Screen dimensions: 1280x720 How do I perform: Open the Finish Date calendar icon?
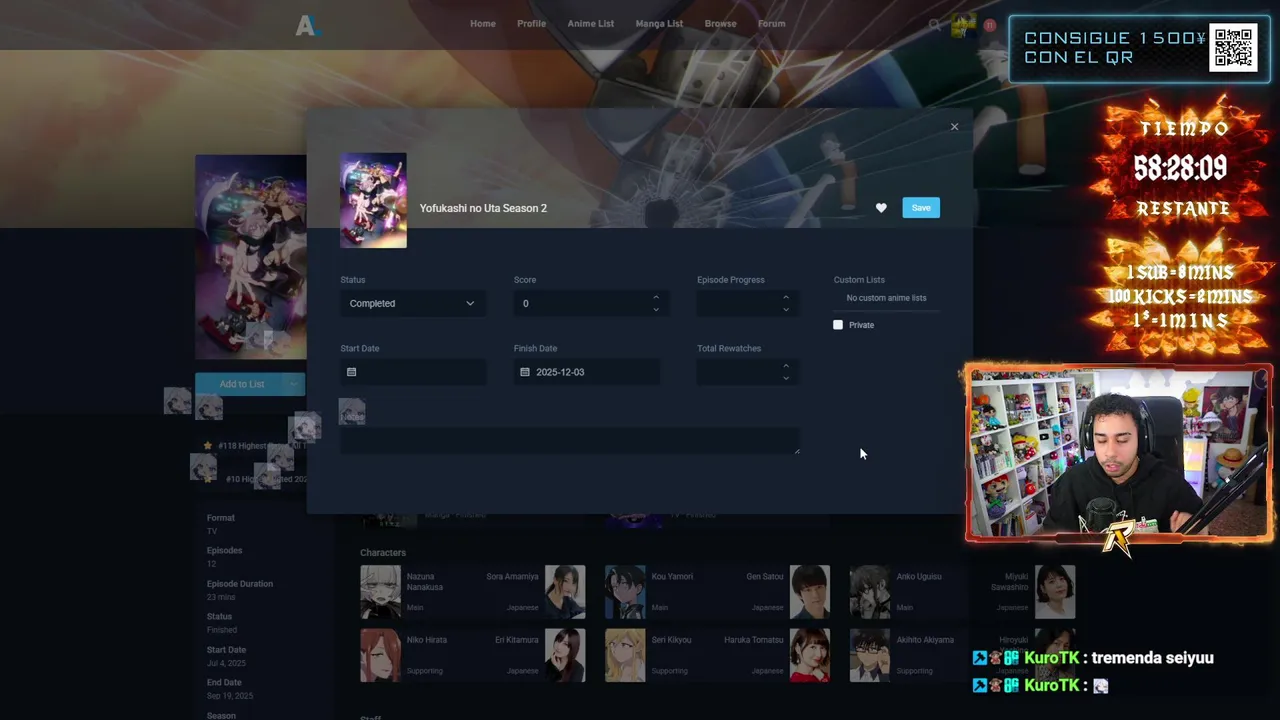pyautogui.click(x=525, y=372)
